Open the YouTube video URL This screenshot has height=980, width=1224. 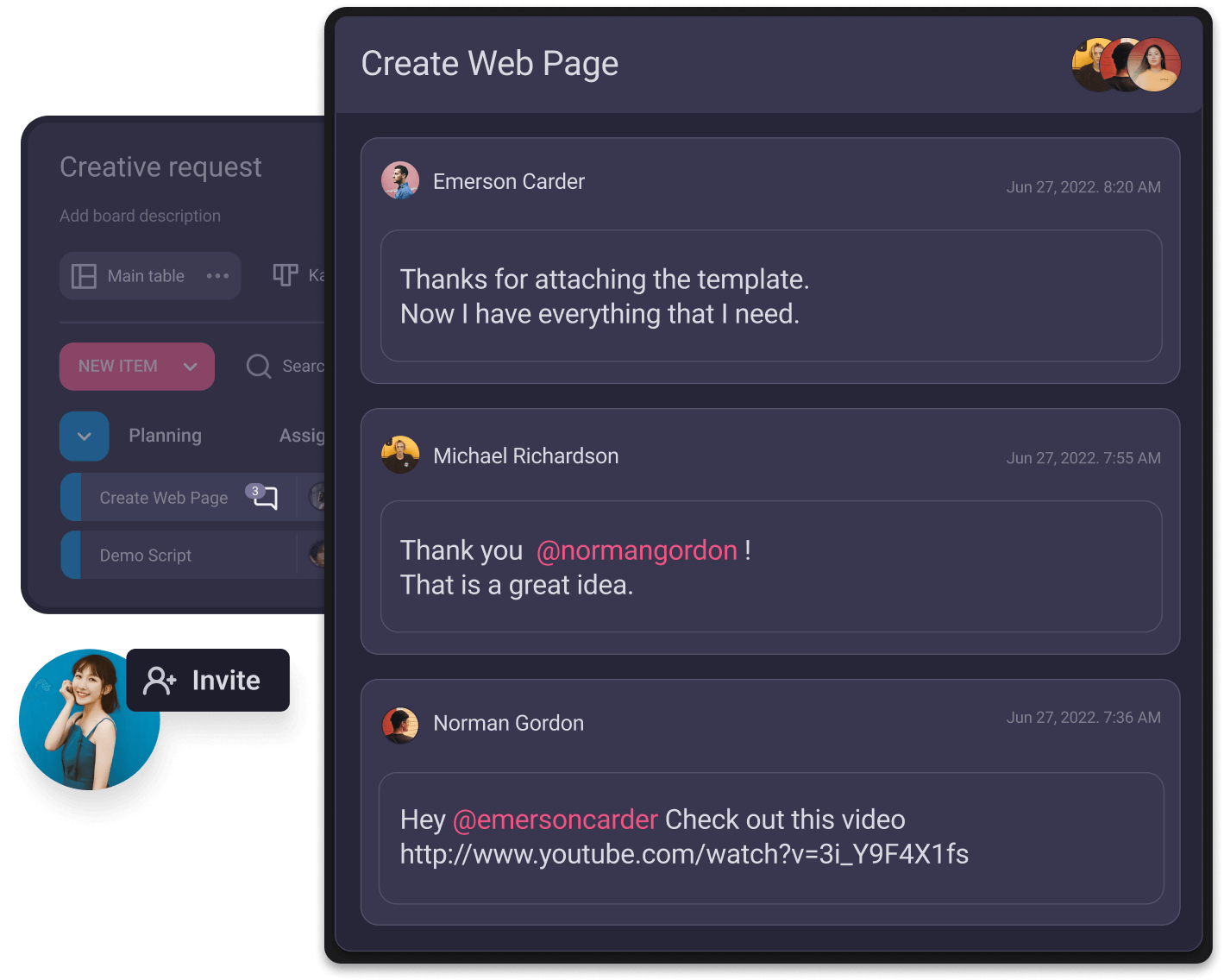[684, 854]
